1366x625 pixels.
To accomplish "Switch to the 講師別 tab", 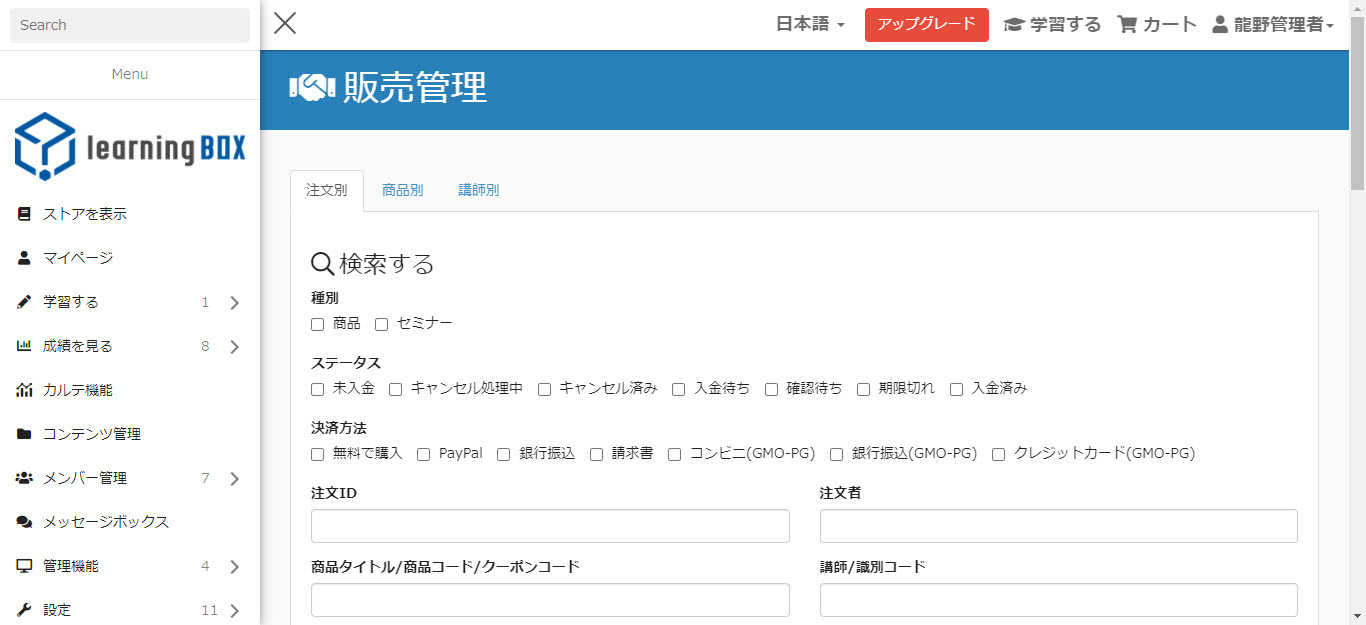I will [478, 190].
